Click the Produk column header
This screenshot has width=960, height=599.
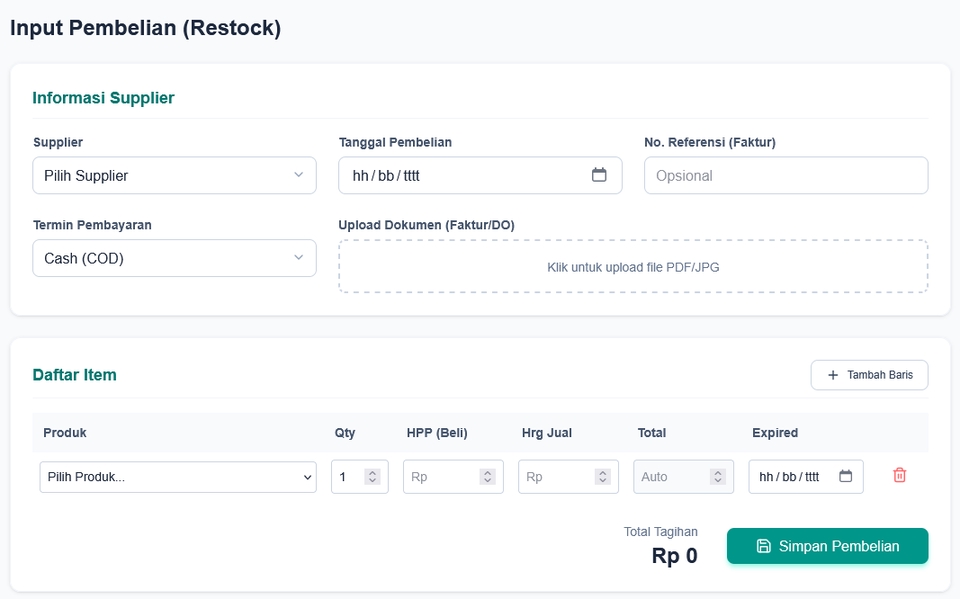click(x=65, y=432)
